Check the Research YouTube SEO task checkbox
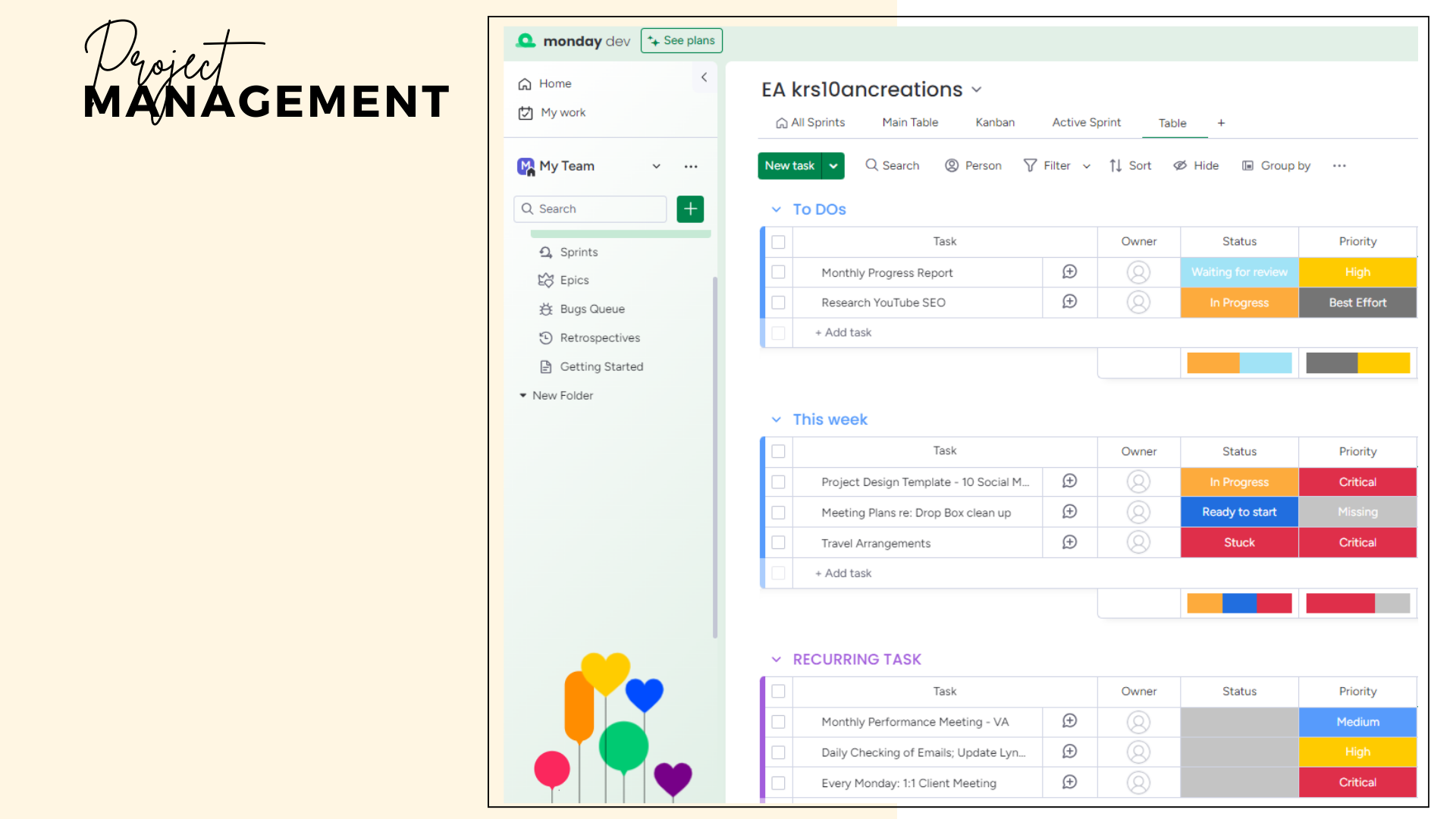1456x819 pixels. click(778, 303)
